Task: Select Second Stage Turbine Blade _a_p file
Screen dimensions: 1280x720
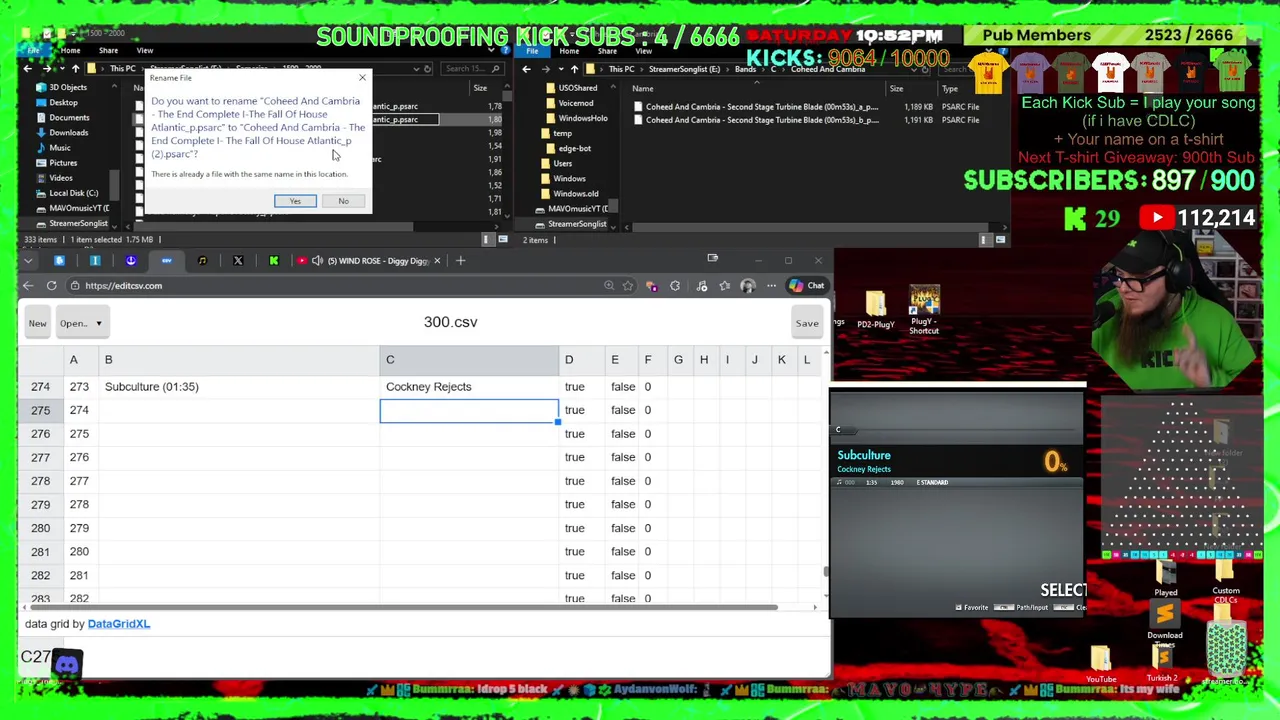Action: (x=762, y=106)
